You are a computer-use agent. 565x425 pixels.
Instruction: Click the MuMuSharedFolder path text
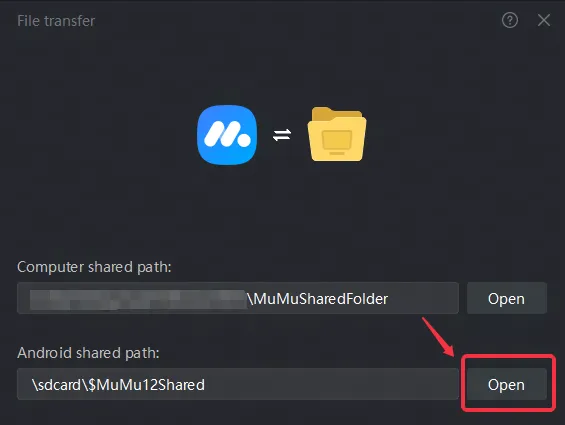pos(318,299)
